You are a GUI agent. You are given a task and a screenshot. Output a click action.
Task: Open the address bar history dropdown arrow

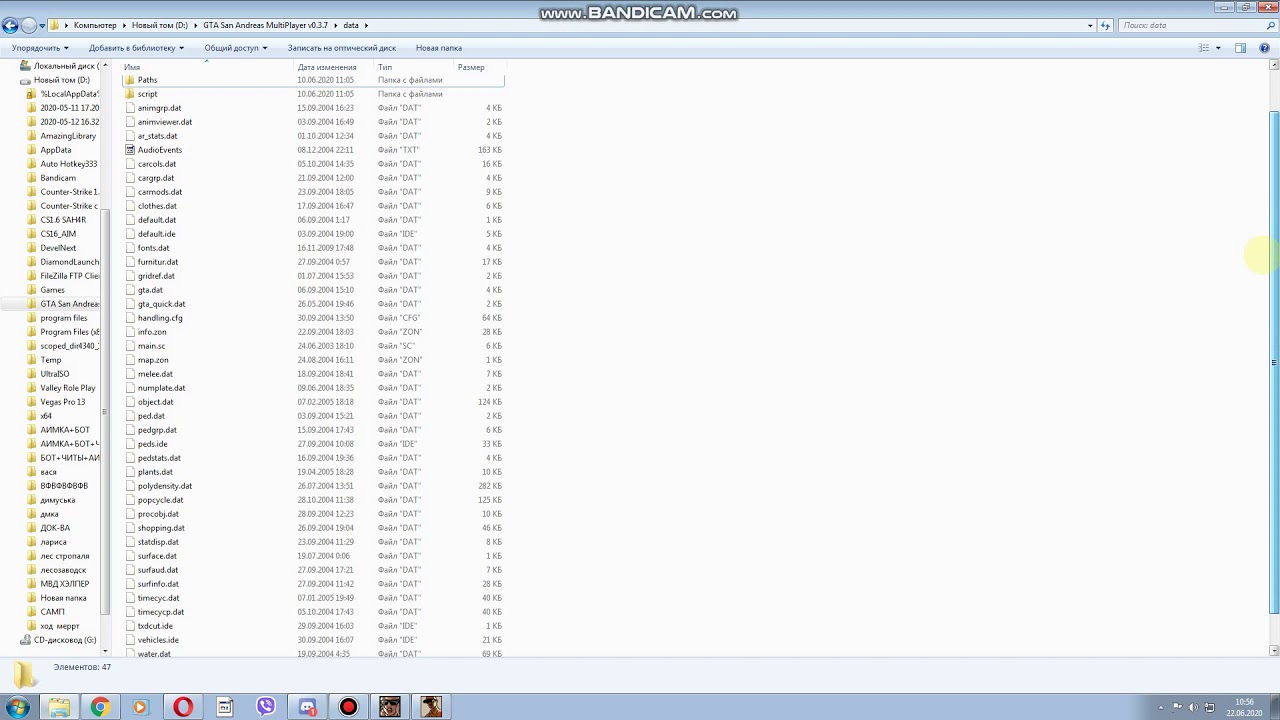click(x=1090, y=25)
